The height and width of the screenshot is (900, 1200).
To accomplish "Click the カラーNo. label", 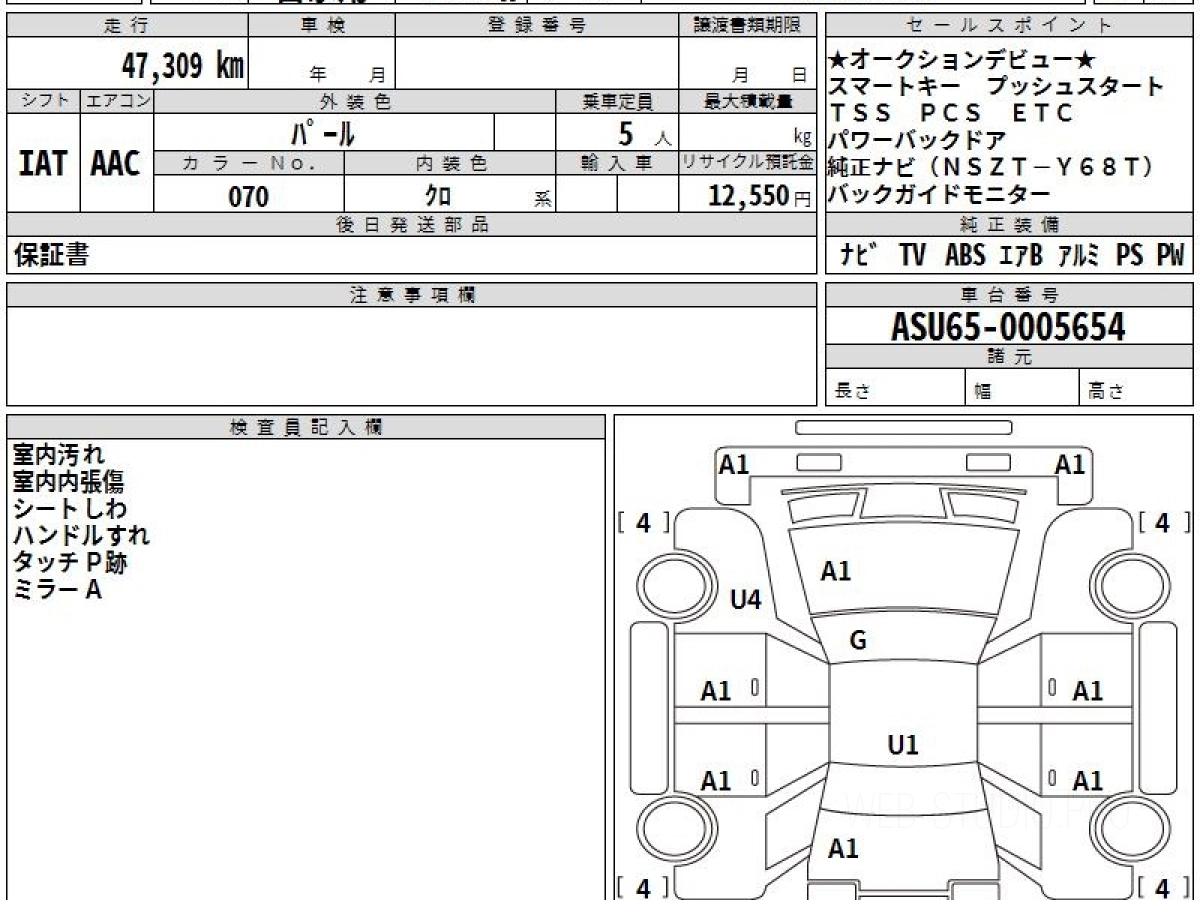I will [249, 163].
